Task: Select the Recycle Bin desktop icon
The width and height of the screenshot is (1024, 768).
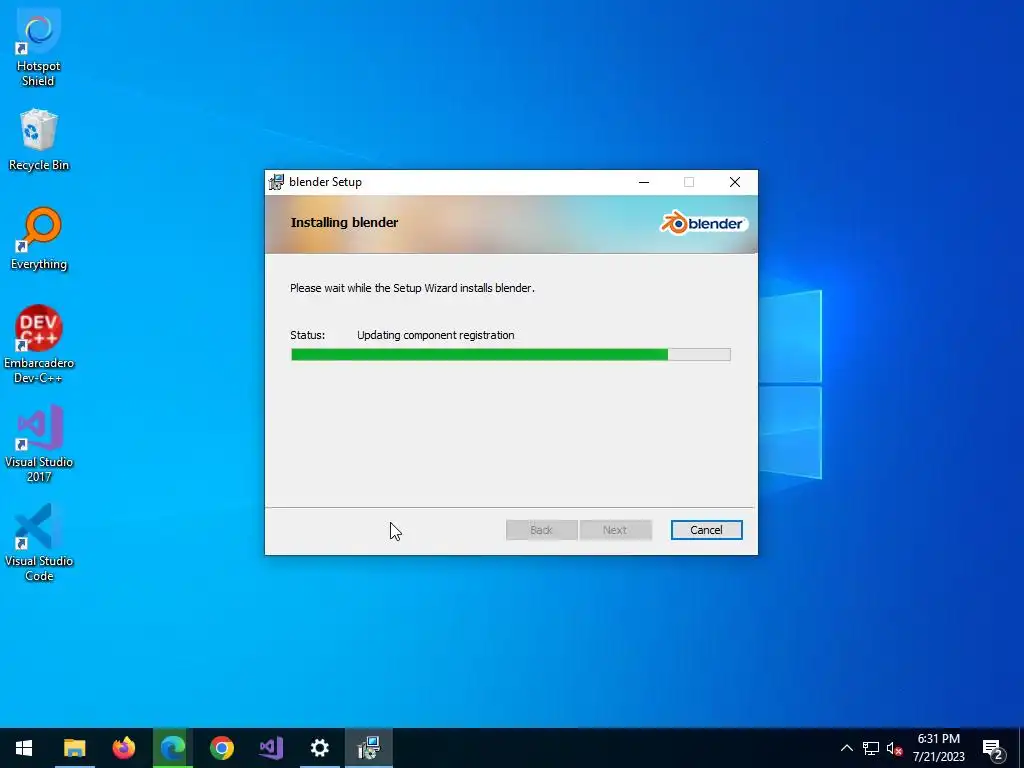Action: point(39,140)
